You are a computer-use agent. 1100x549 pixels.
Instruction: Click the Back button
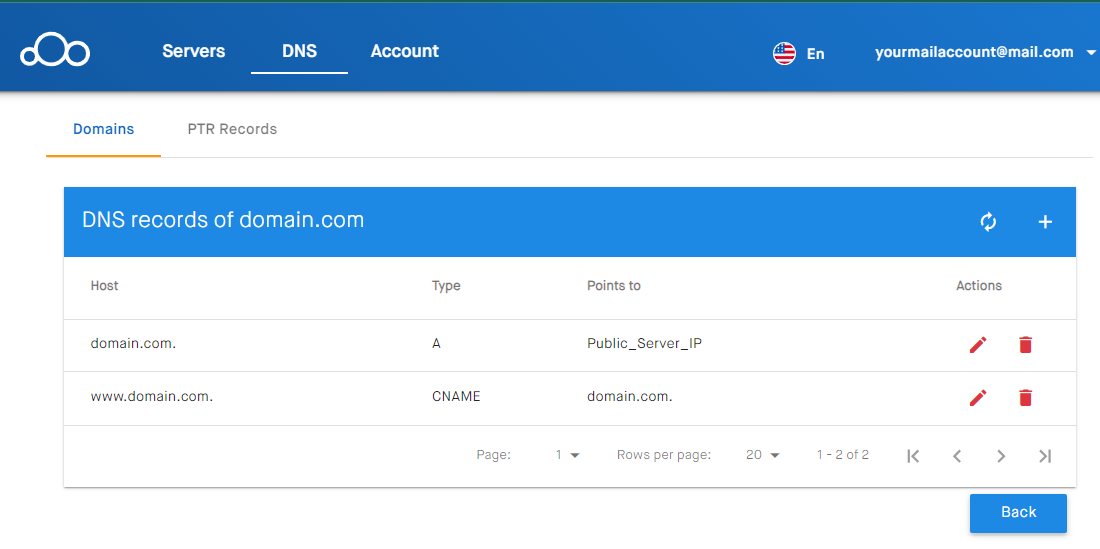[x=1018, y=513]
